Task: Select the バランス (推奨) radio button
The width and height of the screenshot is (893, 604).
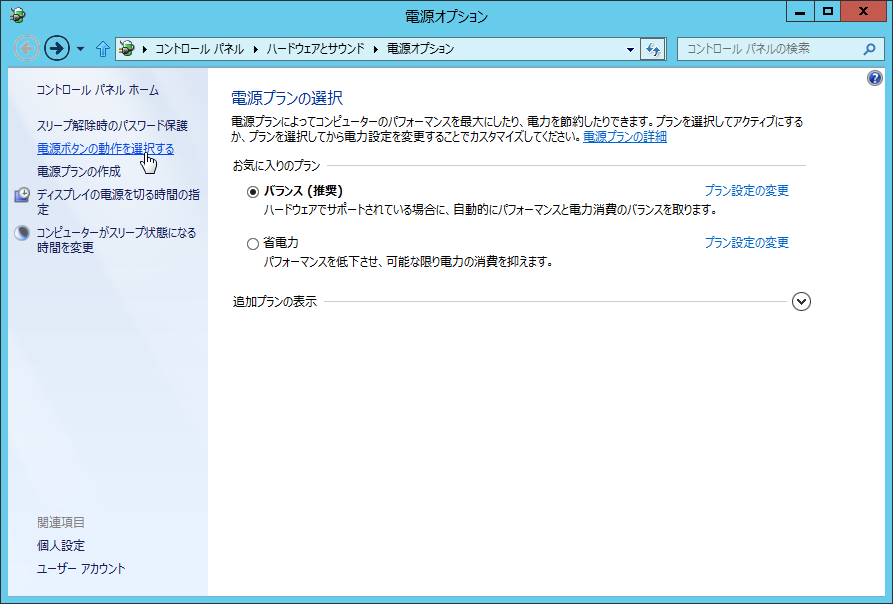Action: (253, 192)
